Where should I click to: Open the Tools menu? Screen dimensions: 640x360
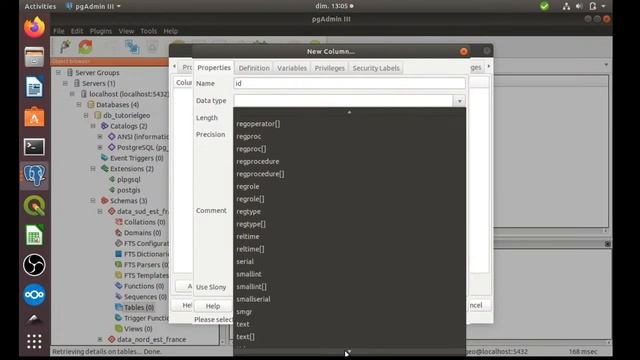[149, 31]
